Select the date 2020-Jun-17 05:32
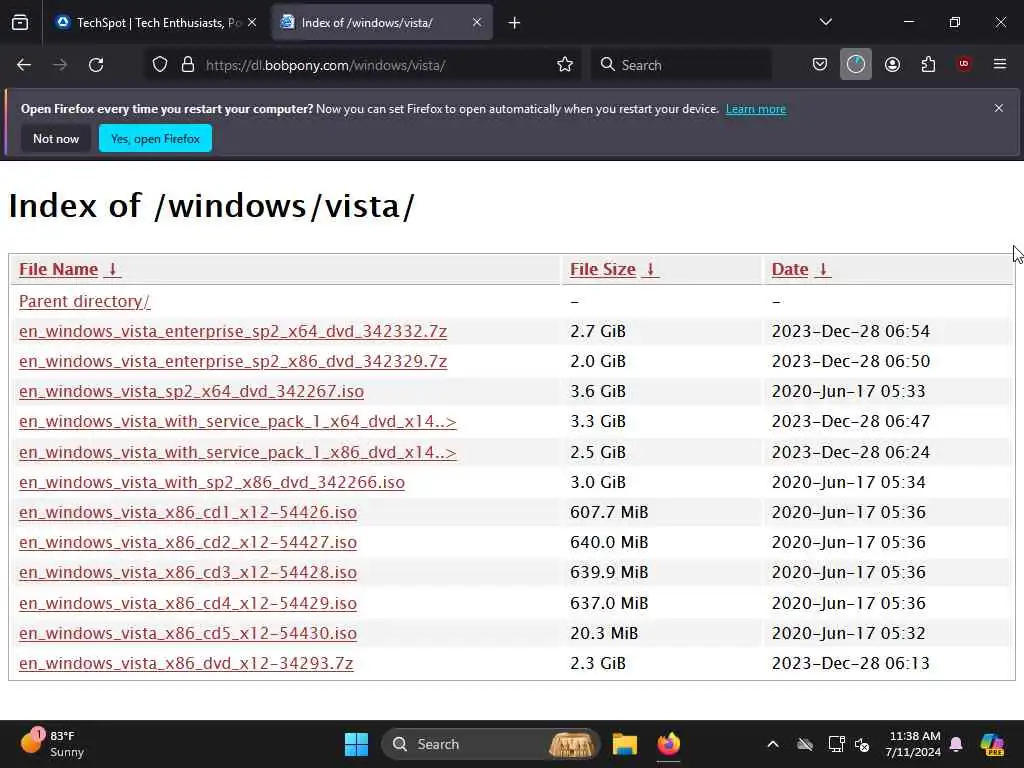 (x=849, y=633)
